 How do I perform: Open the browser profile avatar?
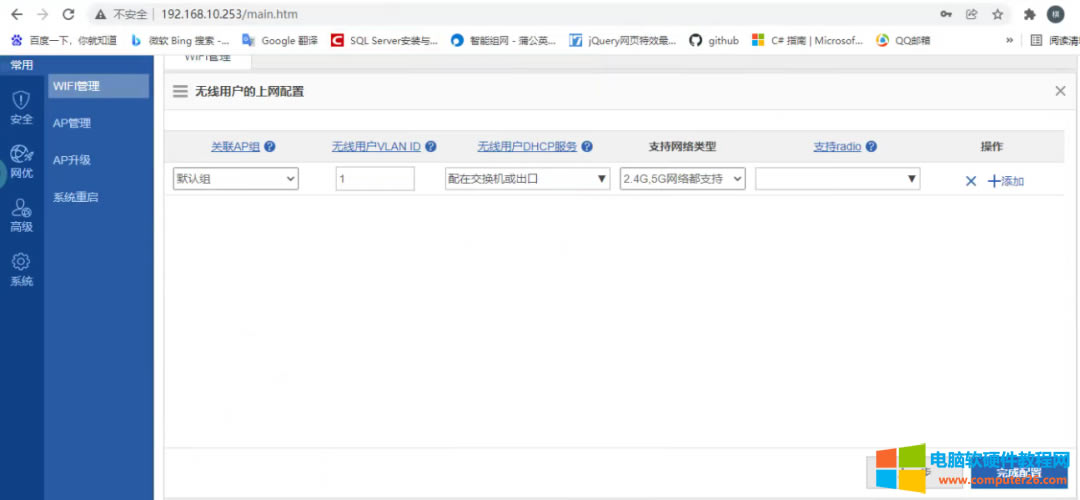(x=1055, y=14)
